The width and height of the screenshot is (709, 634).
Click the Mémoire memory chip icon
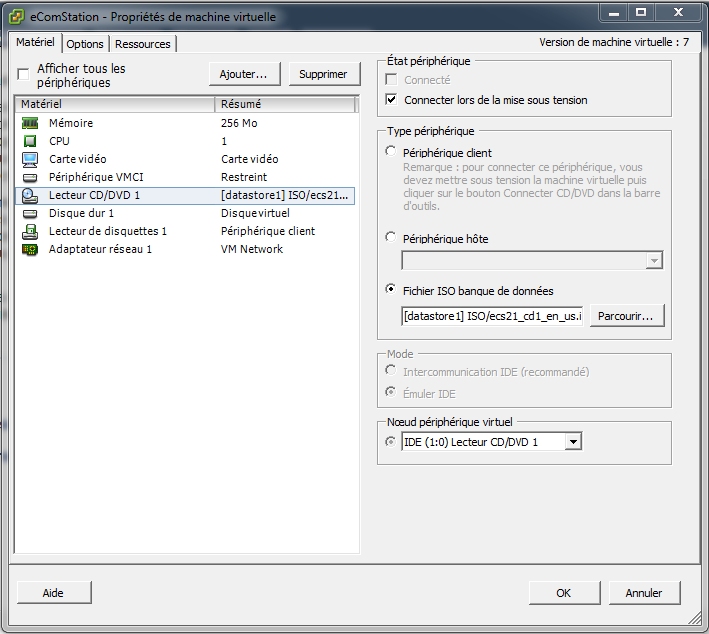tap(30, 123)
